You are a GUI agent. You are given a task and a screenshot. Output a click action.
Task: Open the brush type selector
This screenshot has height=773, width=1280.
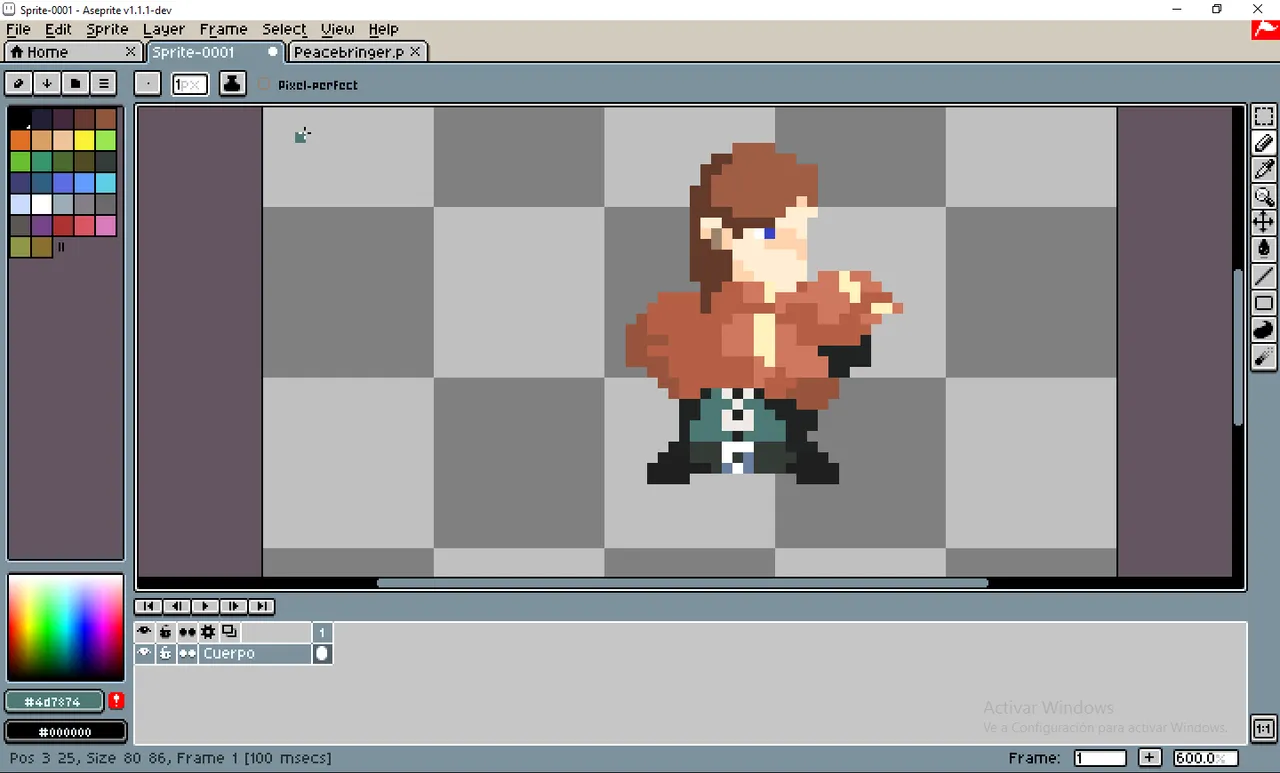pyautogui.click(x=147, y=84)
